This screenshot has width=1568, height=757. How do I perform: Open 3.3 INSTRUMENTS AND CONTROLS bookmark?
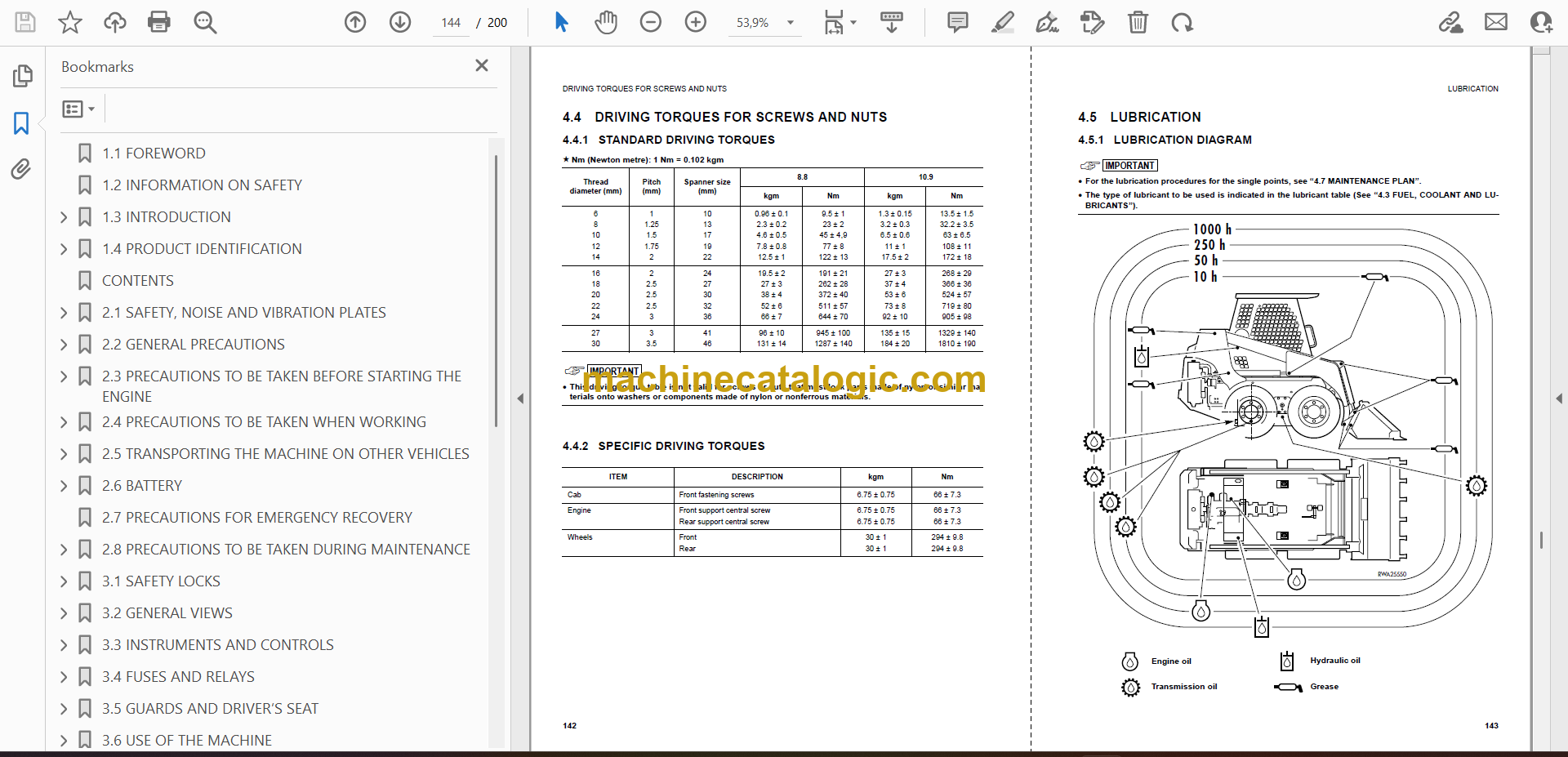(218, 645)
